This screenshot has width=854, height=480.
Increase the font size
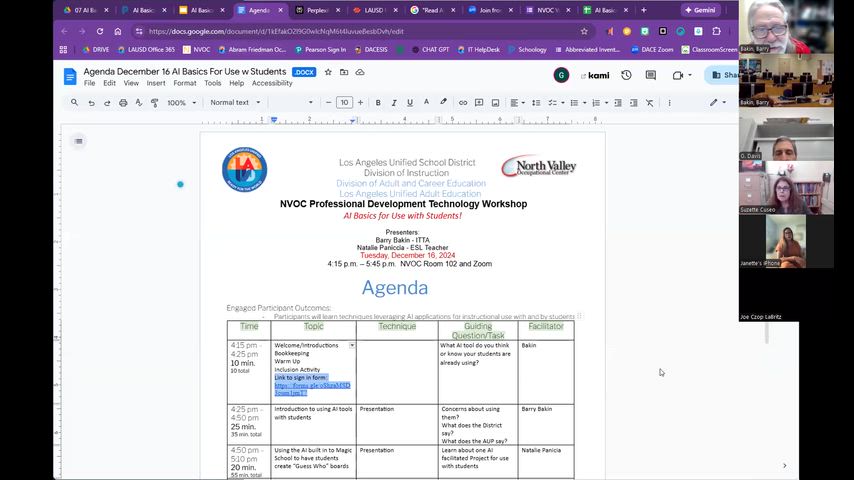(361, 102)
